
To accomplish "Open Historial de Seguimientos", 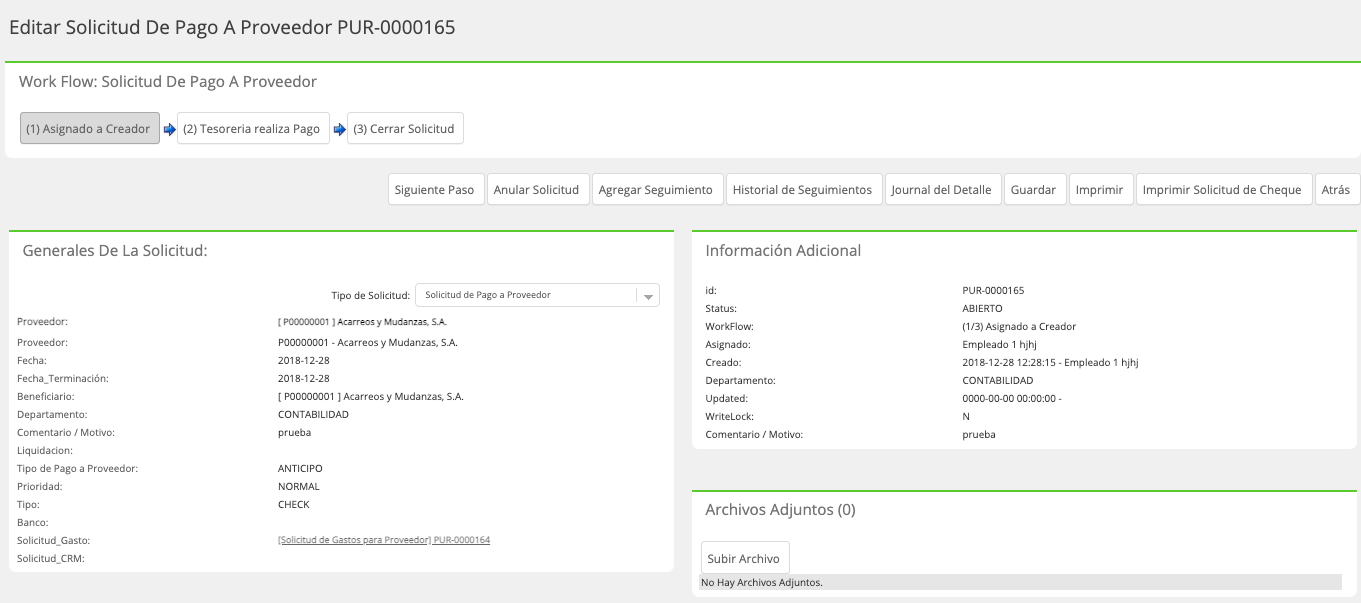I will [x=803, y=190].
